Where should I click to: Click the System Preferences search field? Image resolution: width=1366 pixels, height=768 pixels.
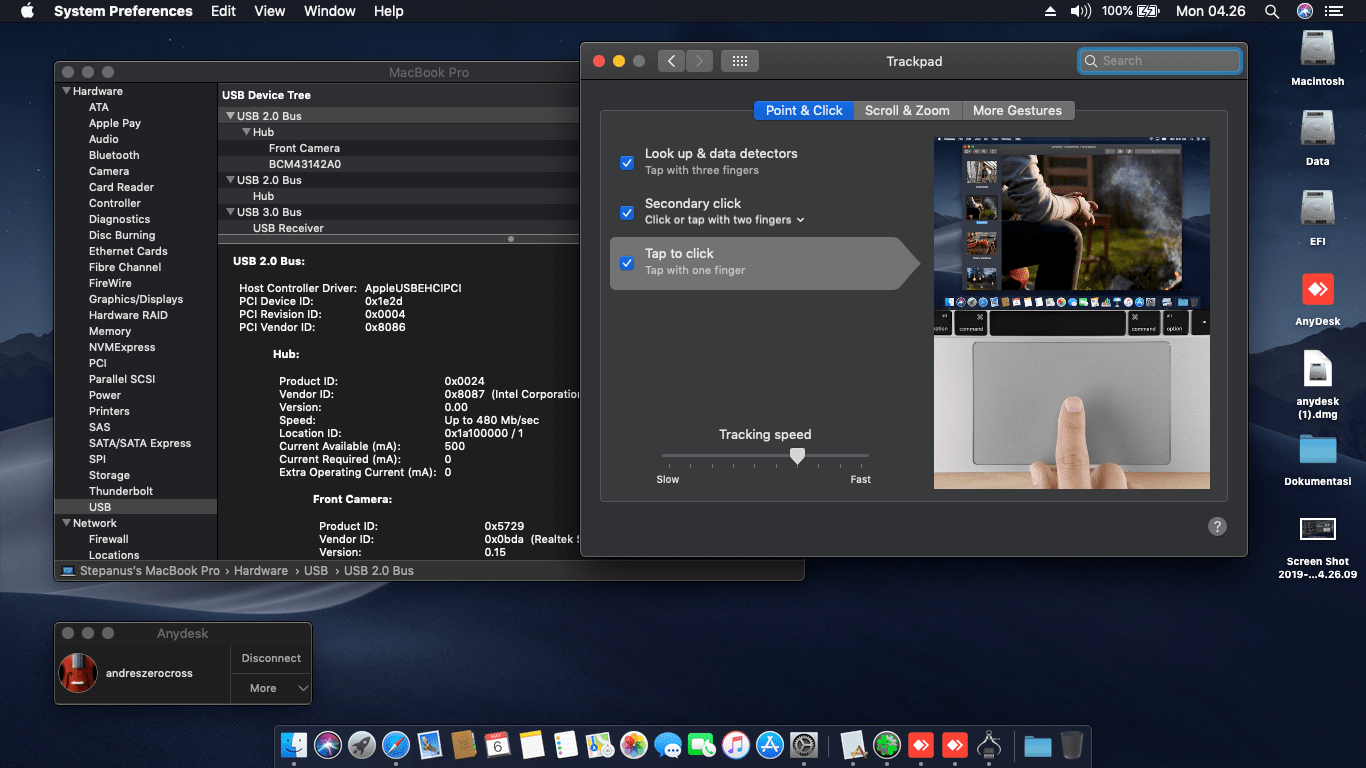click(1160, 61)
